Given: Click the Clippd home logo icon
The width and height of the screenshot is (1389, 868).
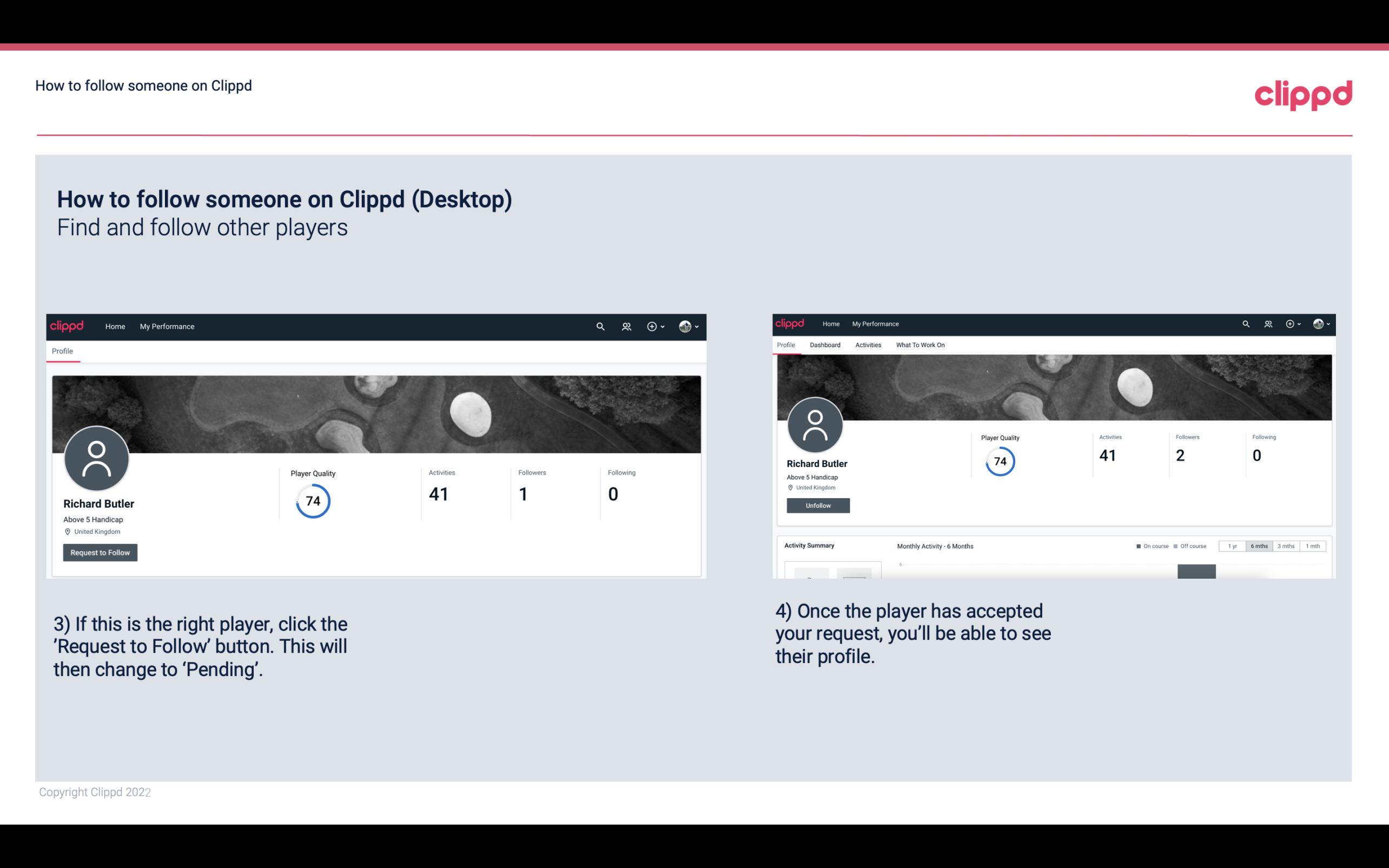Looking at the screenshot, I should coord(67,326).
